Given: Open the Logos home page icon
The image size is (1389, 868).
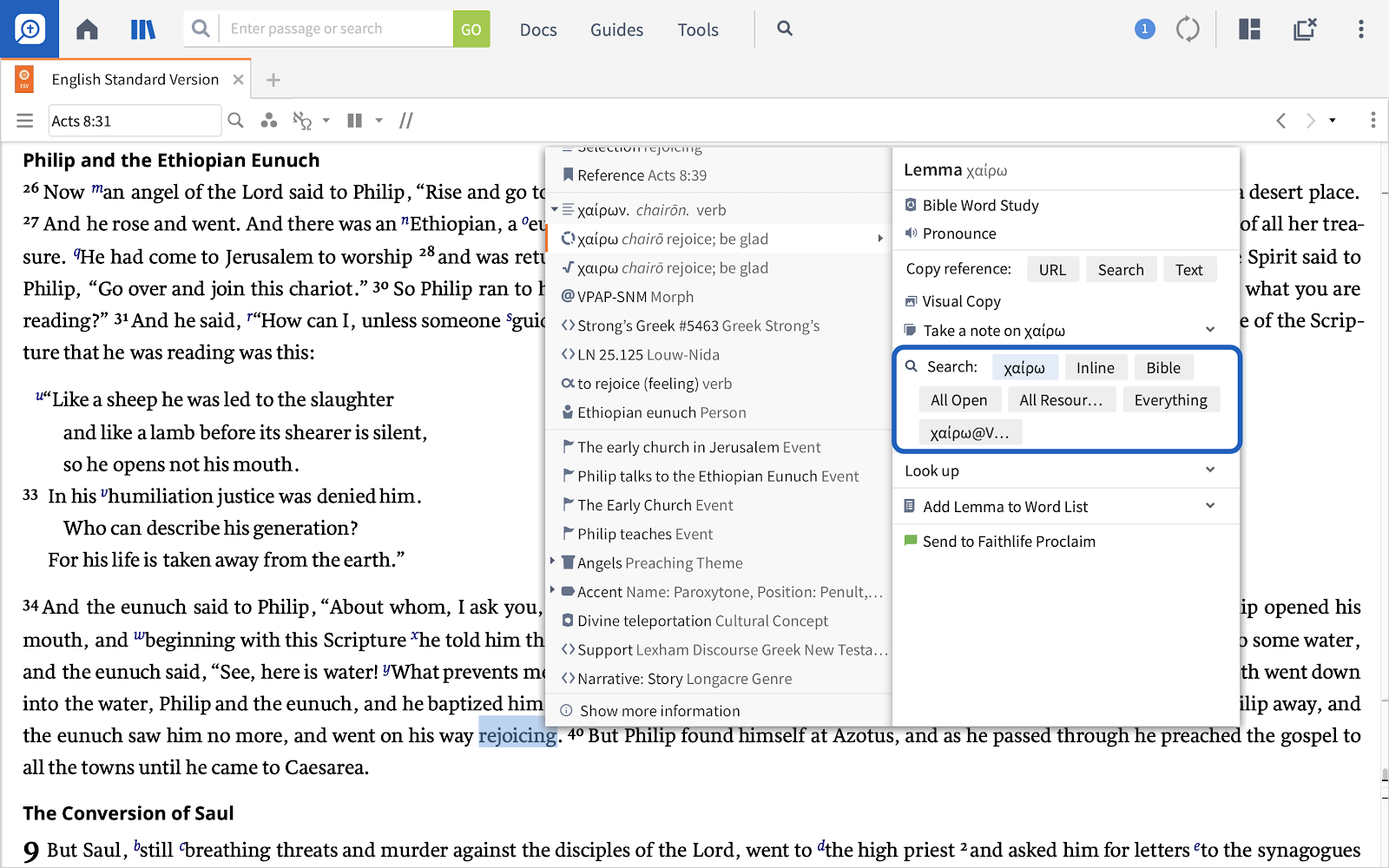Looking at the screenshot, I should pyautogui.click(x=87, y=30).
